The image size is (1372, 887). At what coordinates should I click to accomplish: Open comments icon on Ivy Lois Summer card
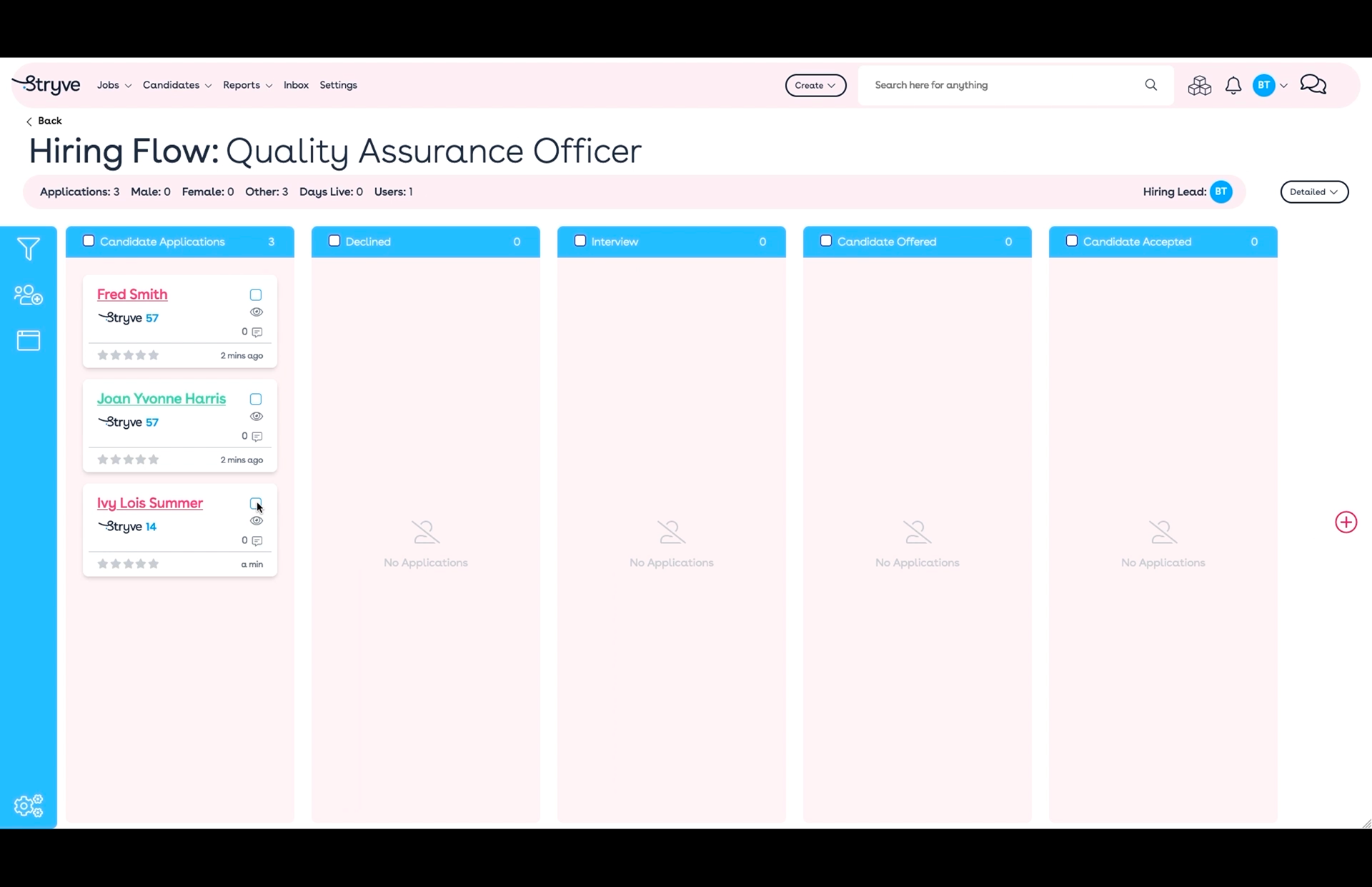(257, 540)
